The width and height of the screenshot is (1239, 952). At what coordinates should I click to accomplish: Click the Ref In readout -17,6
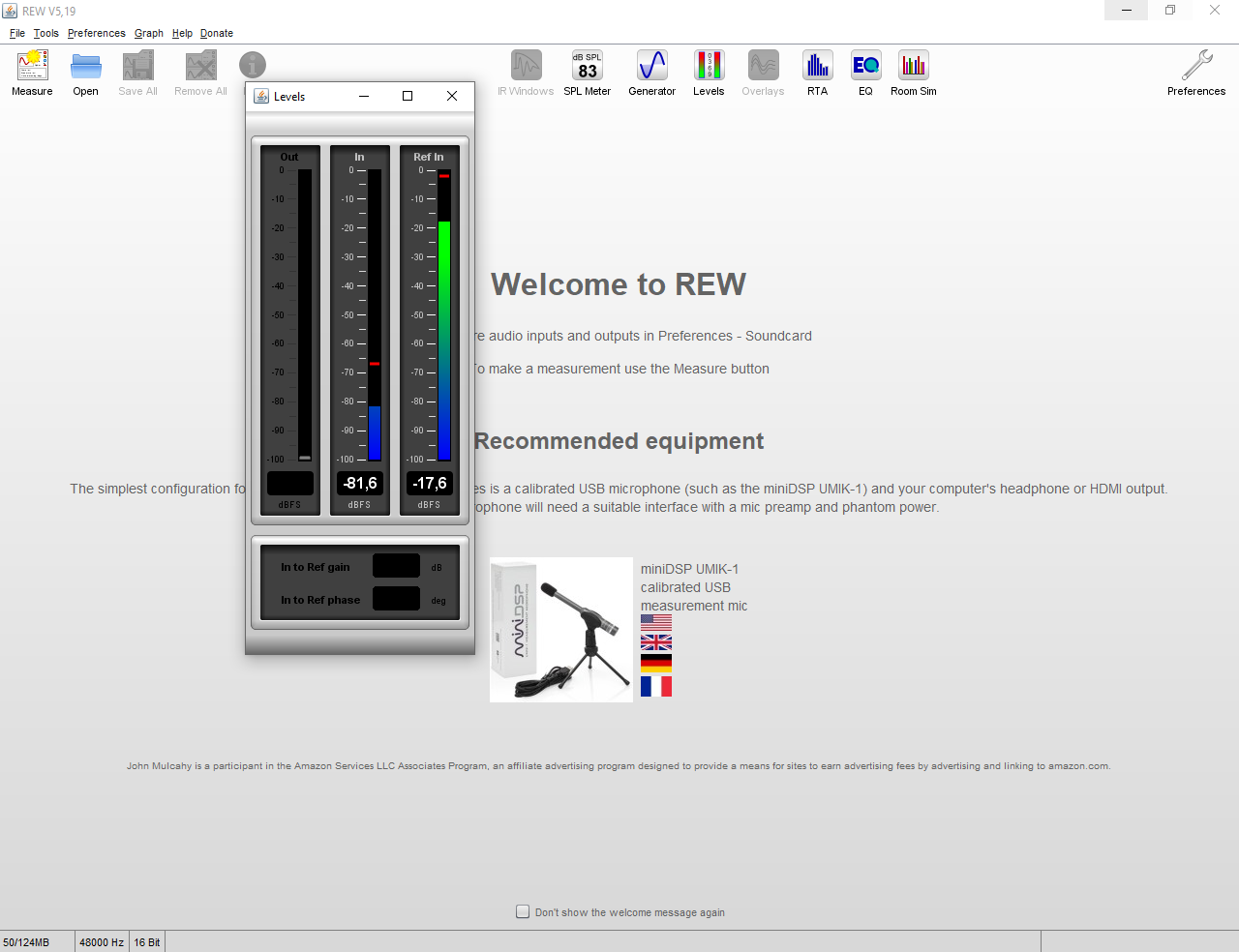tap(430, 483)
